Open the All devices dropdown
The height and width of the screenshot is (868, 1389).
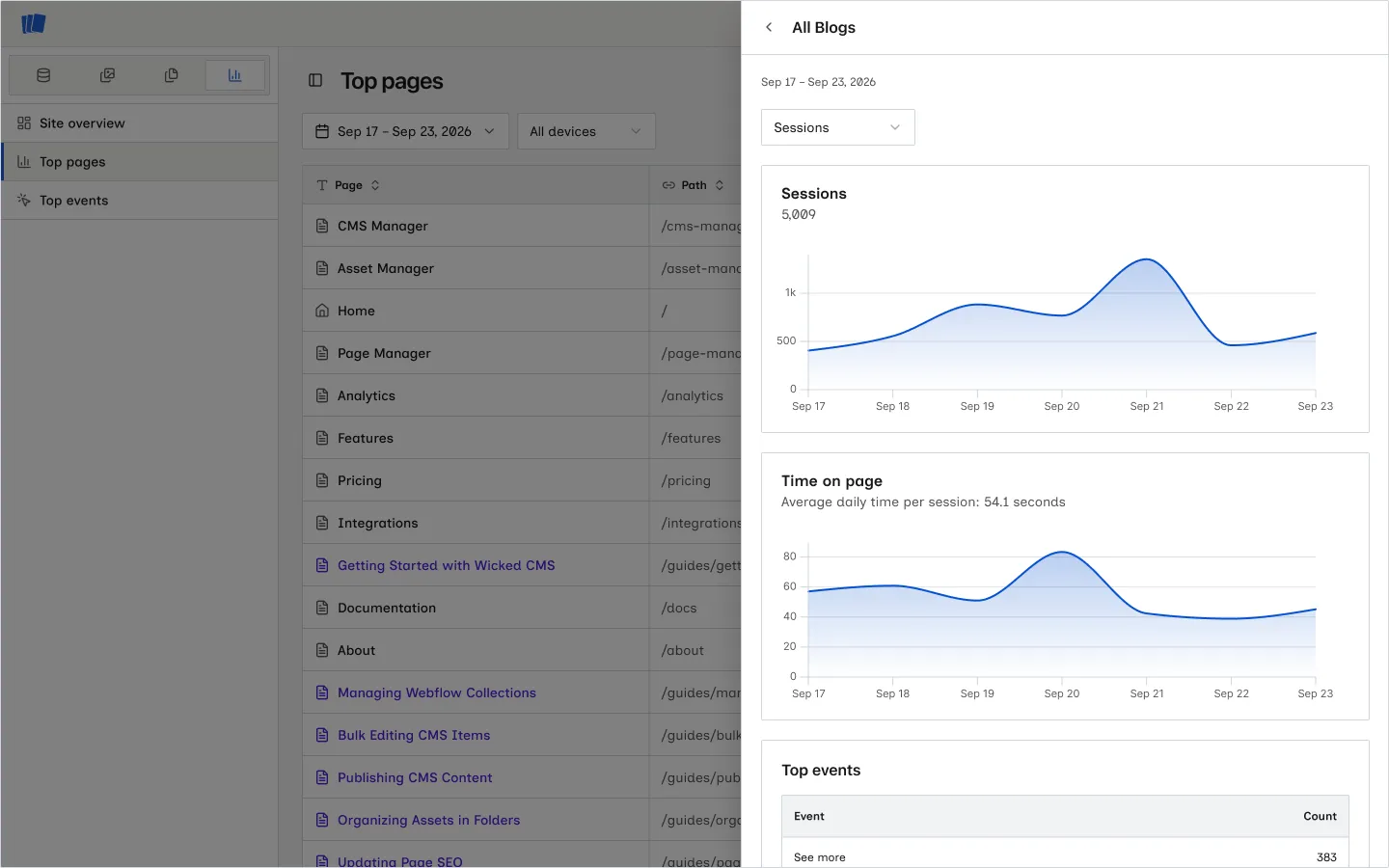(586, 131)
